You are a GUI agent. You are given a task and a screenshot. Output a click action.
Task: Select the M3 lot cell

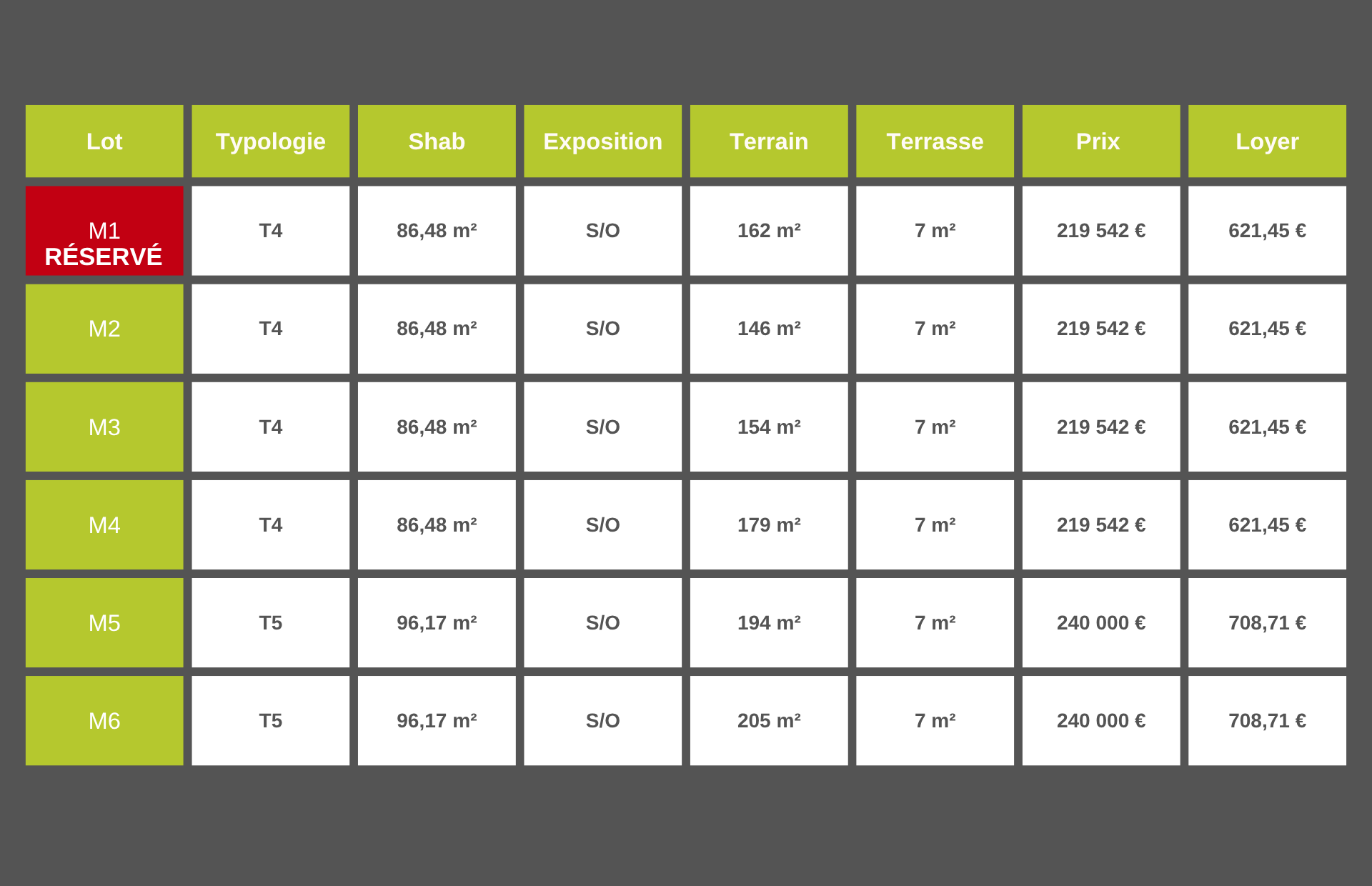(104, 427)
